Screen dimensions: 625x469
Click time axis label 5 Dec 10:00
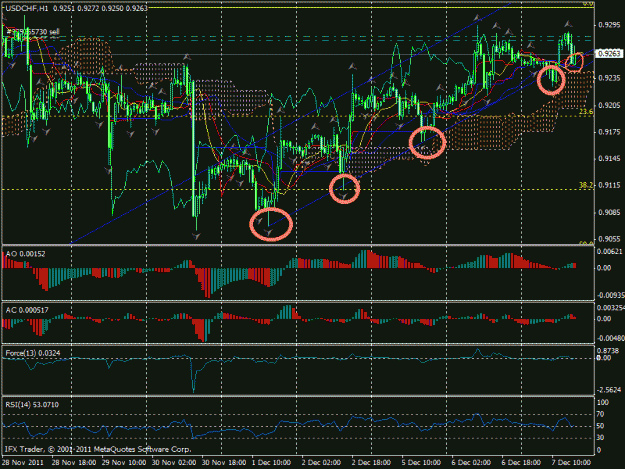pyautogui.click(x=421, y=463)
